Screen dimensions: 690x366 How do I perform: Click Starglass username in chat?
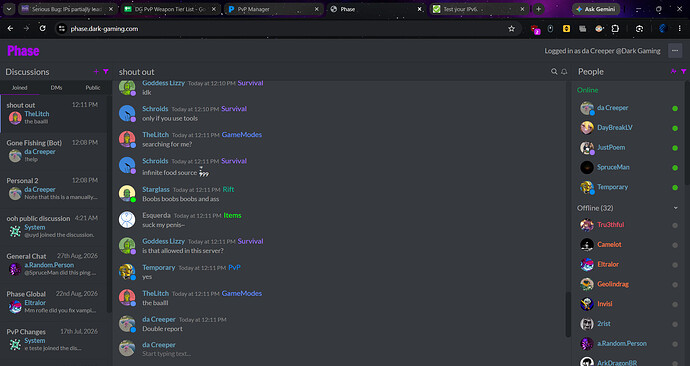pos(156,189)
